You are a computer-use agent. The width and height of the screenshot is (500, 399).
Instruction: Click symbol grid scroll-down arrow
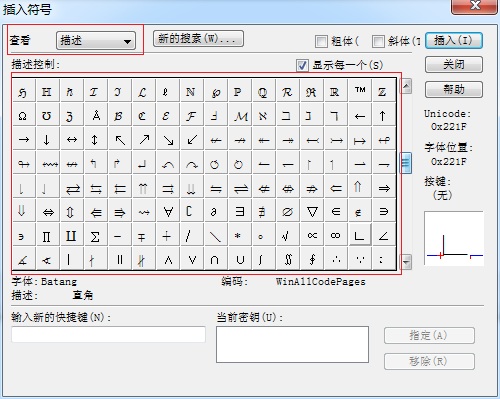pos(406,262)
